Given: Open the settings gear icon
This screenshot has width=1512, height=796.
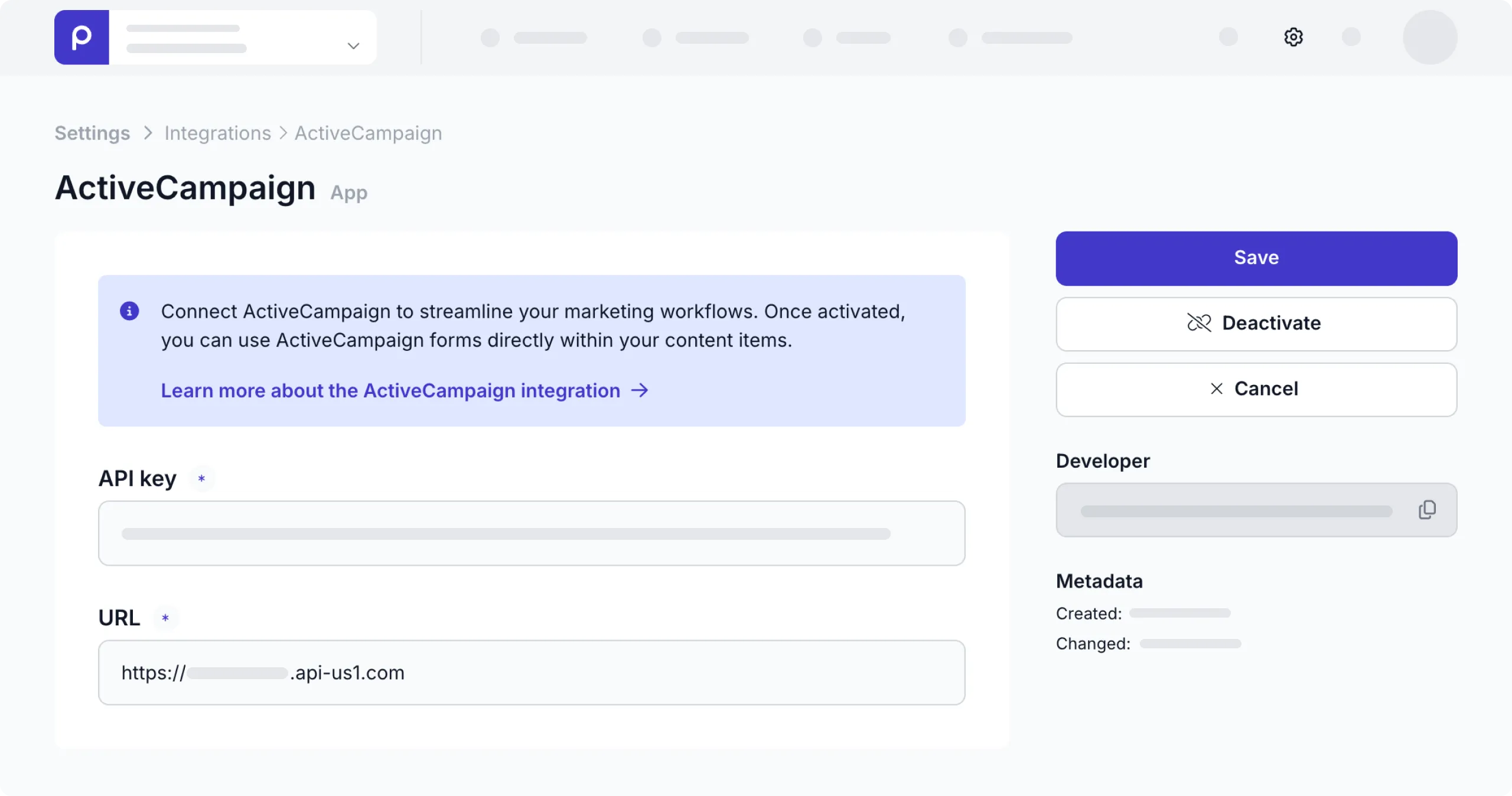Looking at the screenshot, I should 1293,37.
